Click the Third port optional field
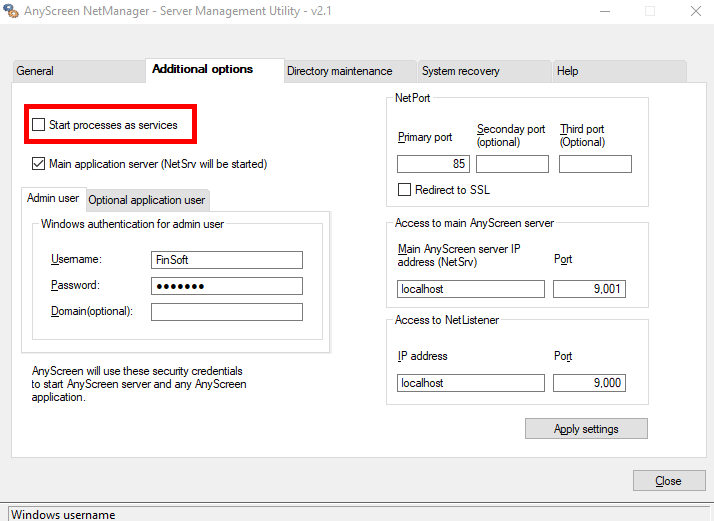 (595, 164)
